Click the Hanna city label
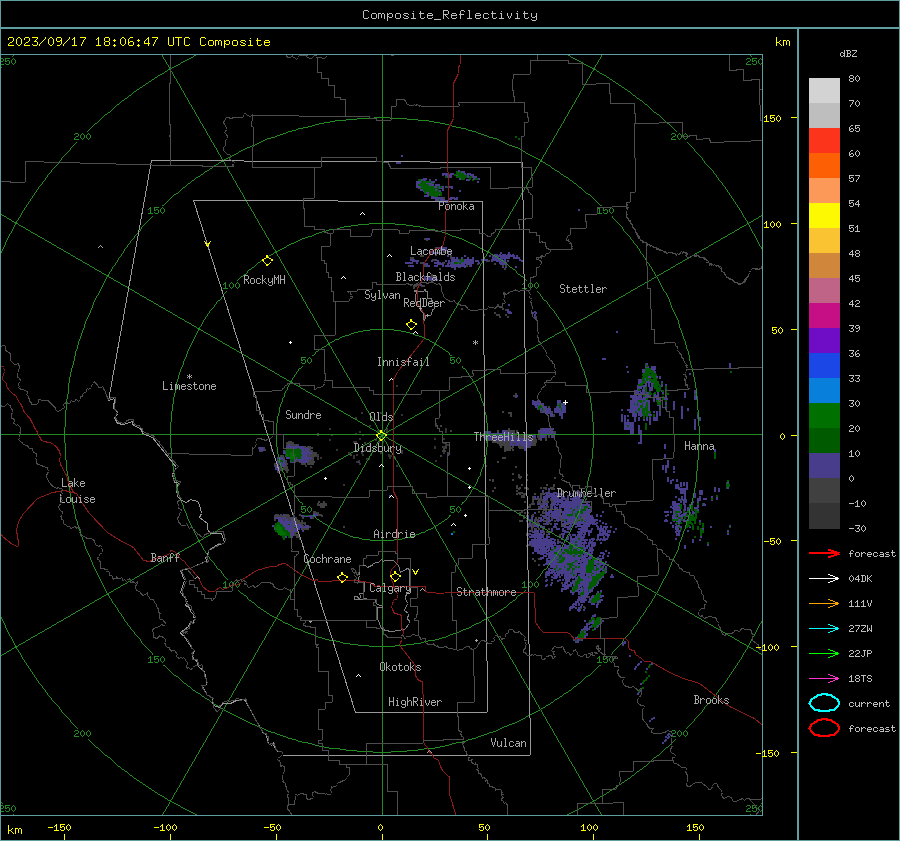This screenshot has width=900, height=841. click(x=699, y=446)
